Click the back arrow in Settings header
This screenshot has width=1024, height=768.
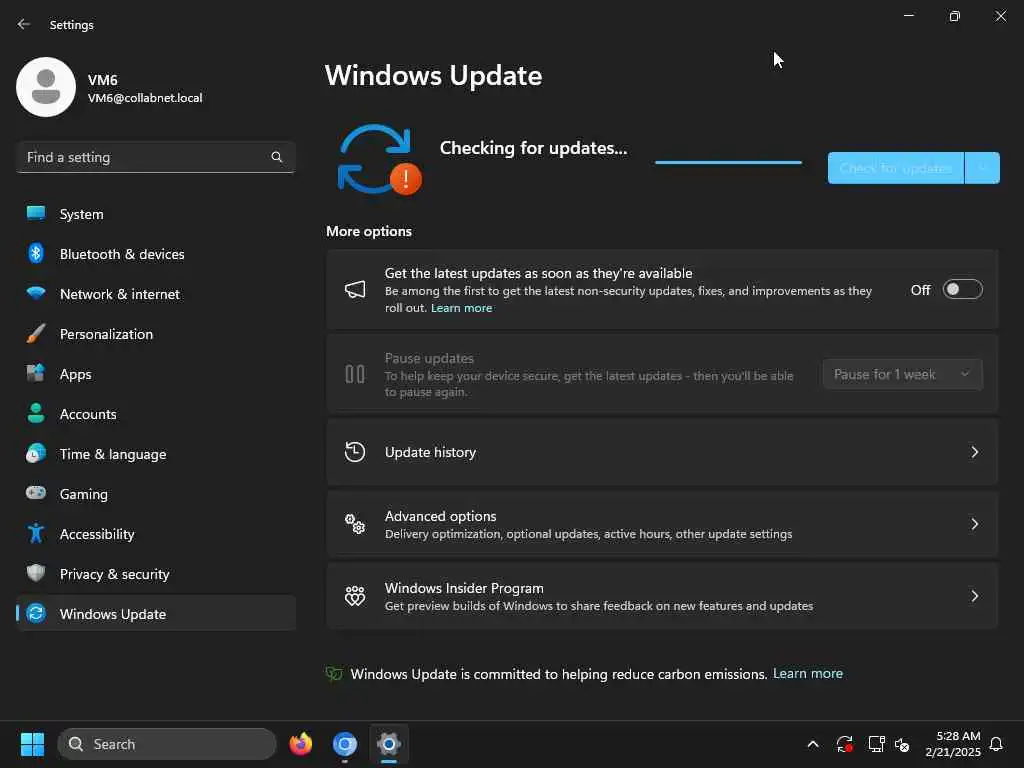(24, 24)
